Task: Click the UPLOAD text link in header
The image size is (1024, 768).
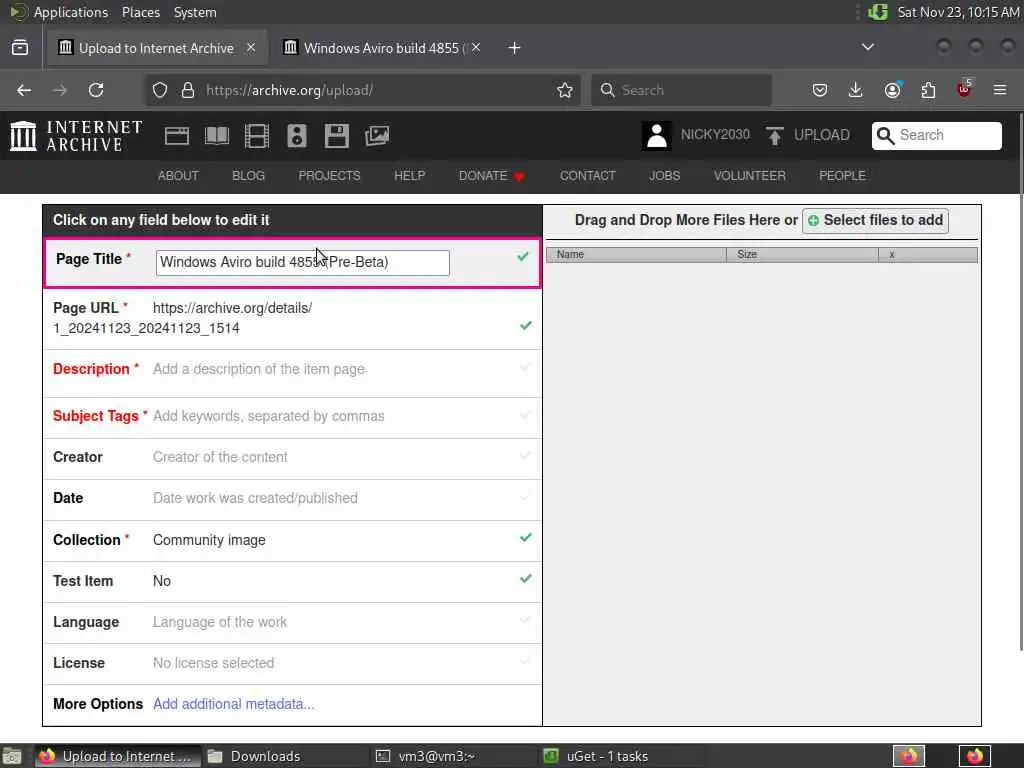Action: pyautogui.click(x=822, y=135)
